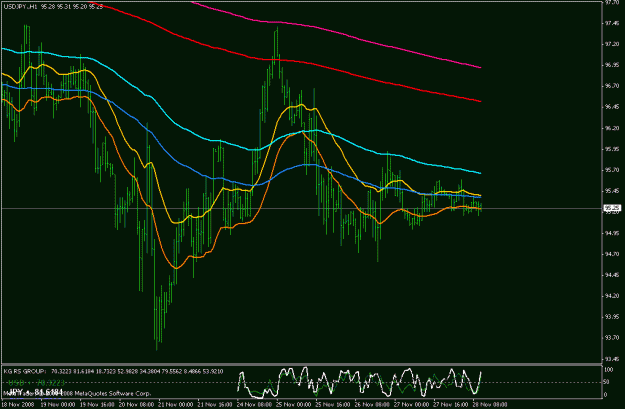This screenshot has height=409, width=625.
Task: Click the USD 70.3223 indicator reading
Action: click(x=37, y=383)
